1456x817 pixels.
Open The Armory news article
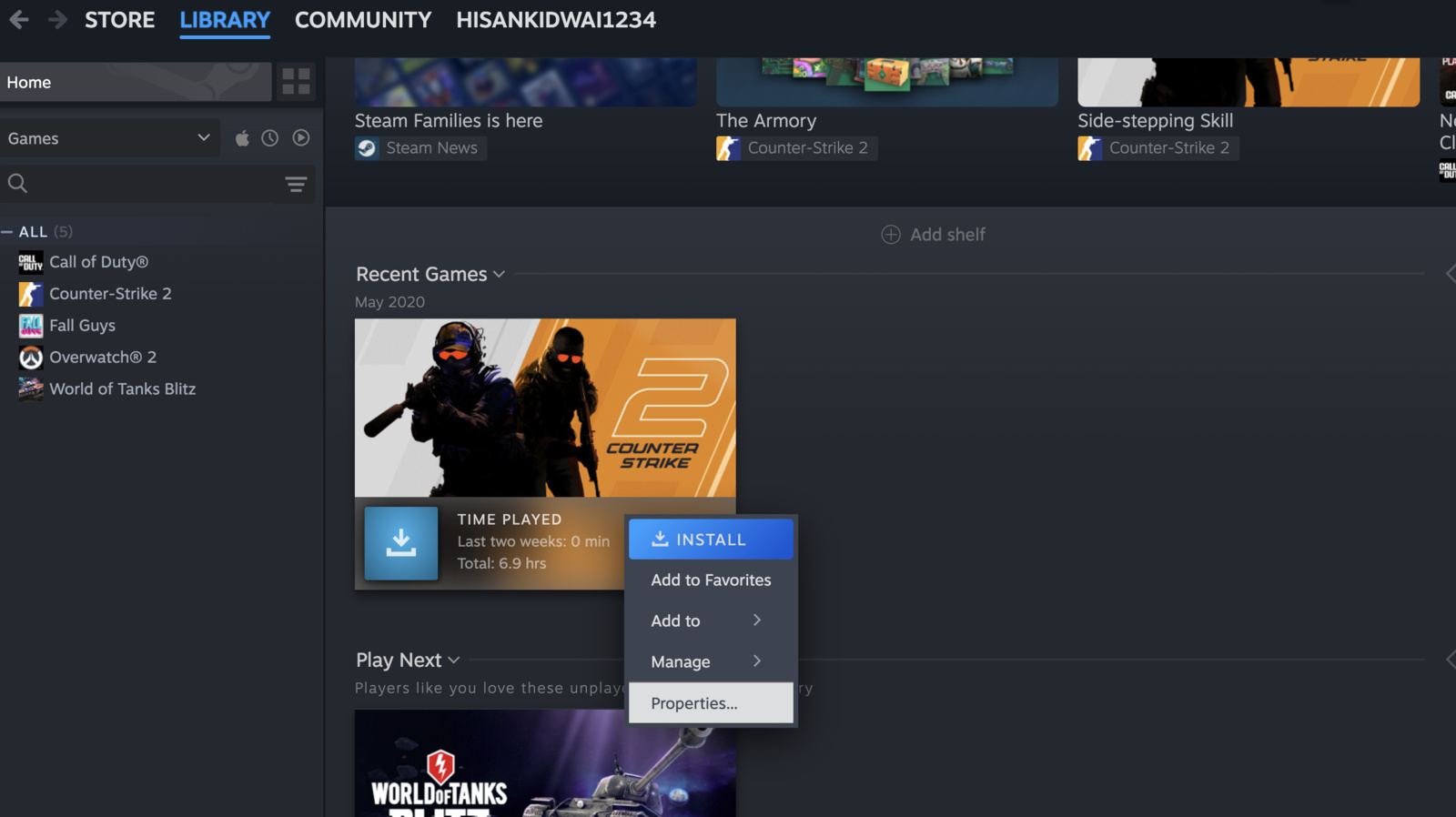tap(766, 121)
